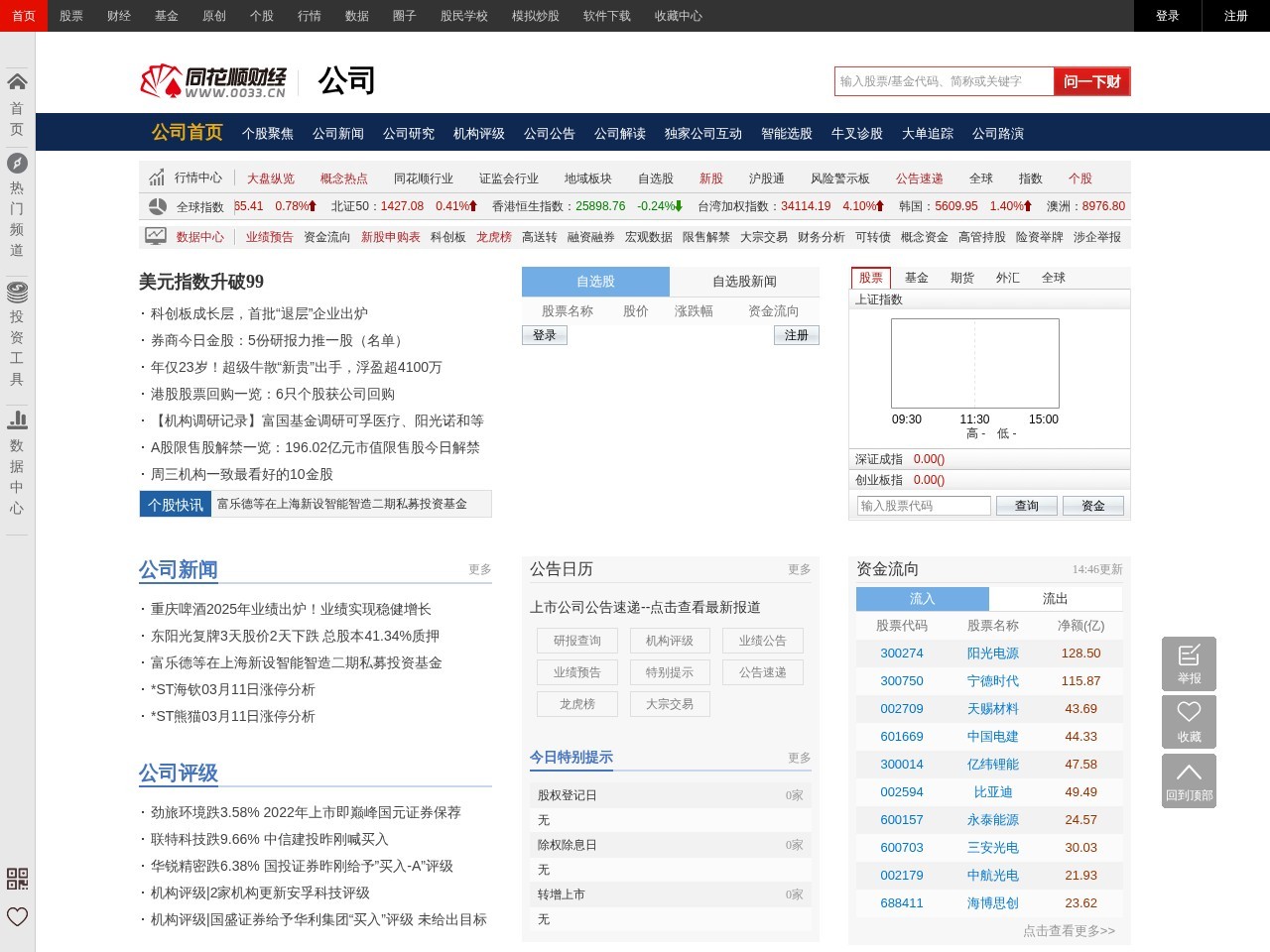This screenshot has width=1270, height=952.
Task: Switch to 自选股新闻 tab
Action: click(x=744, y=282)
